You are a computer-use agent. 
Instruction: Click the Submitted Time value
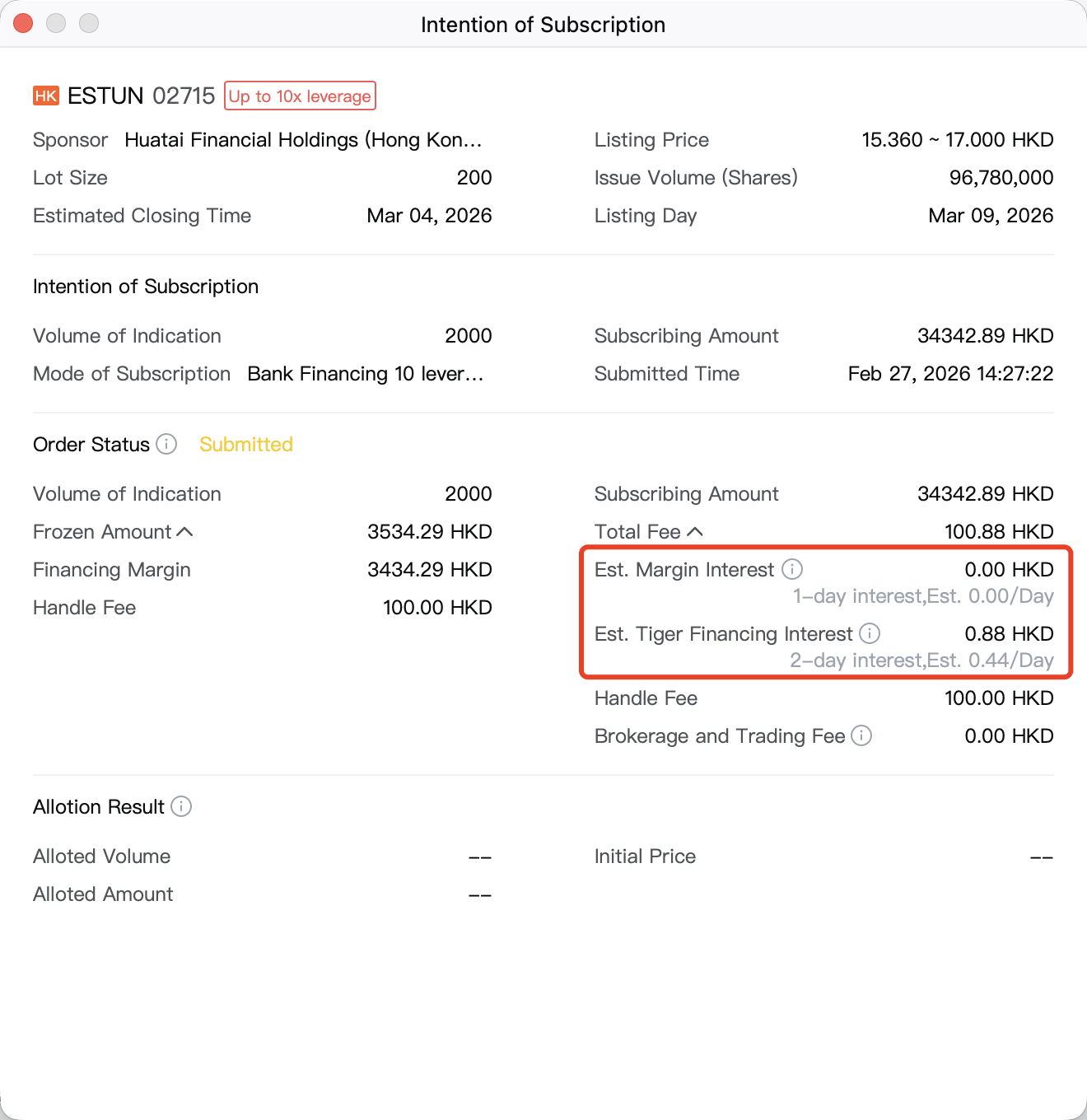point(950,374)
